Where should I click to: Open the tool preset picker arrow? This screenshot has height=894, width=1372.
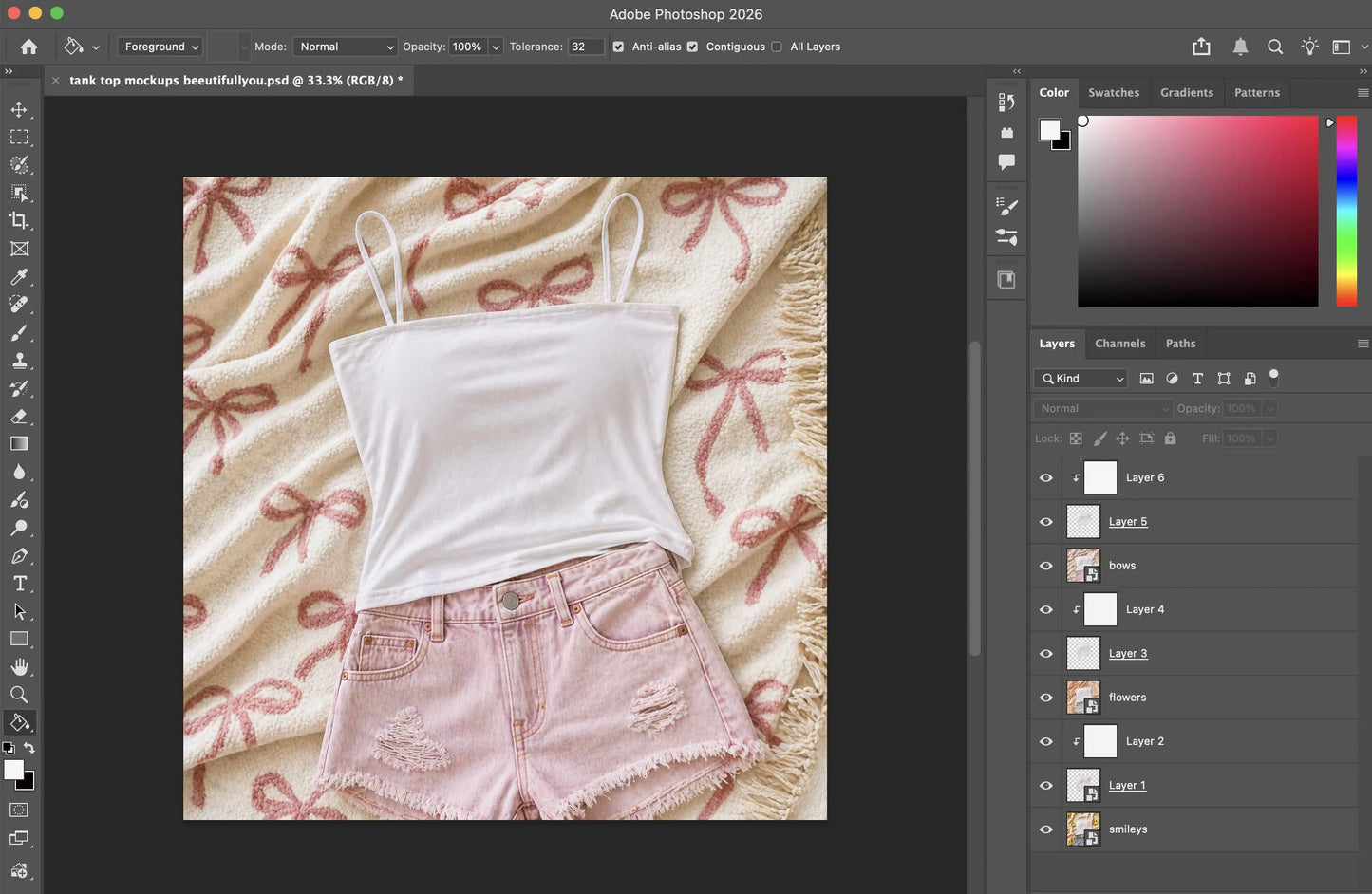96,47
